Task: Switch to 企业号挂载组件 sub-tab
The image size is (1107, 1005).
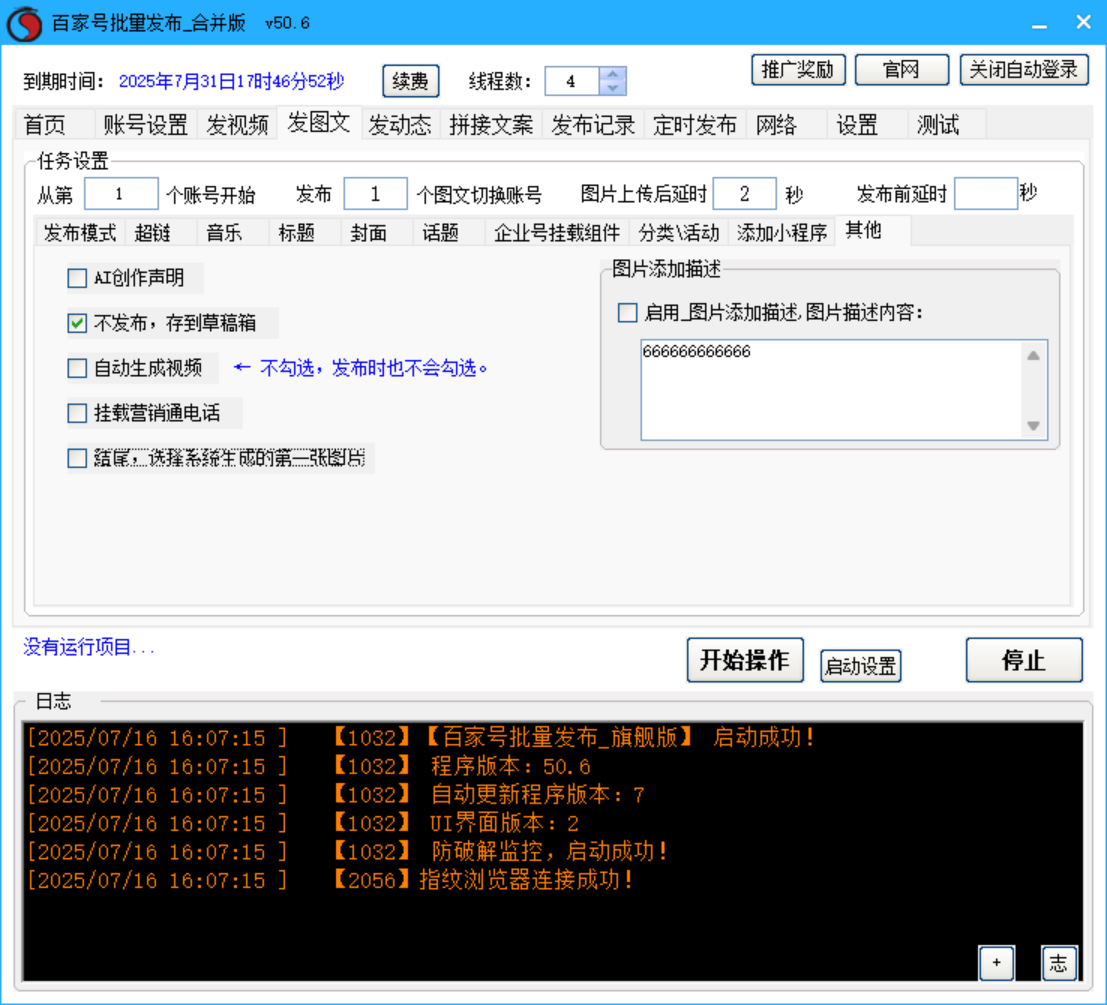Action: (x=557, y=232)
